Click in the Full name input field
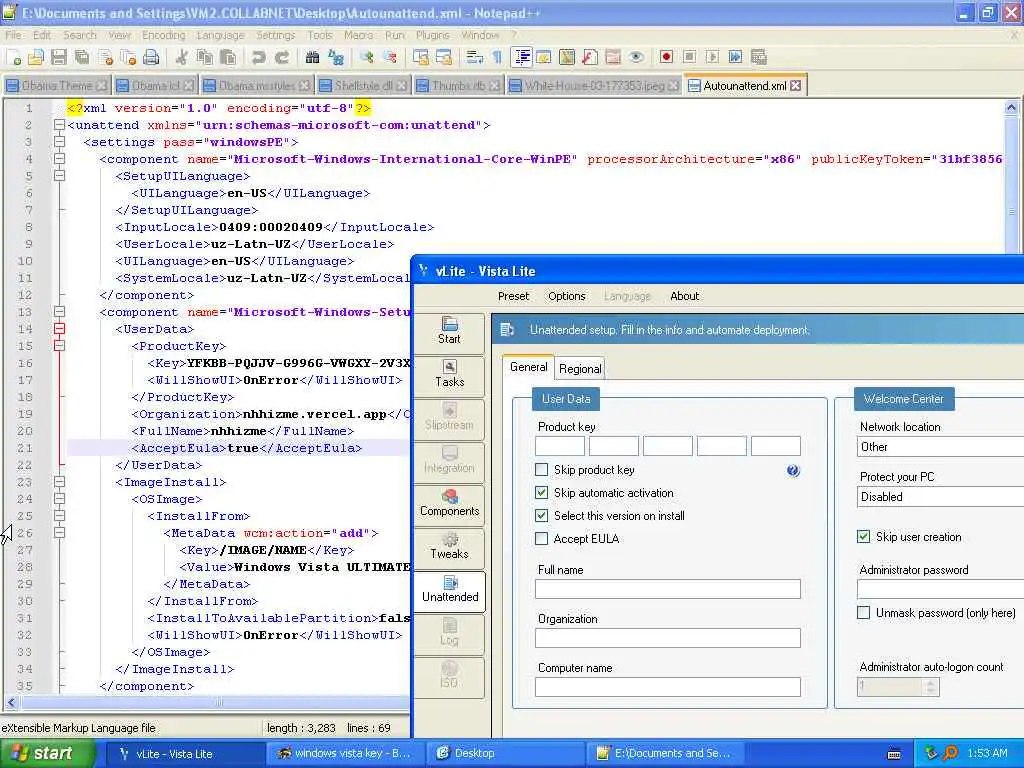This screenshot has height=768, width=1024. coord(667,589)
